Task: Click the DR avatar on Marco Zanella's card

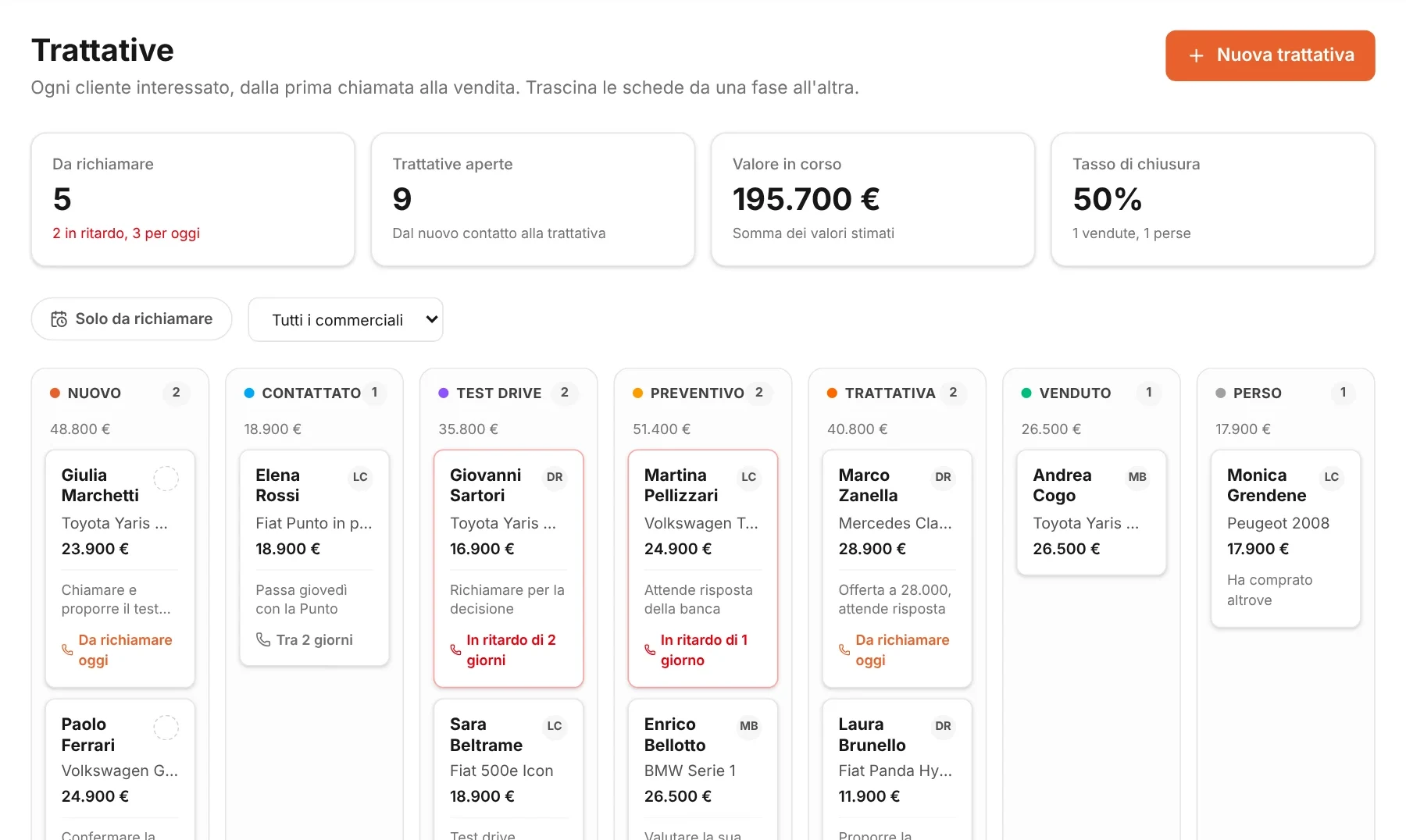Action: [944, 477]
